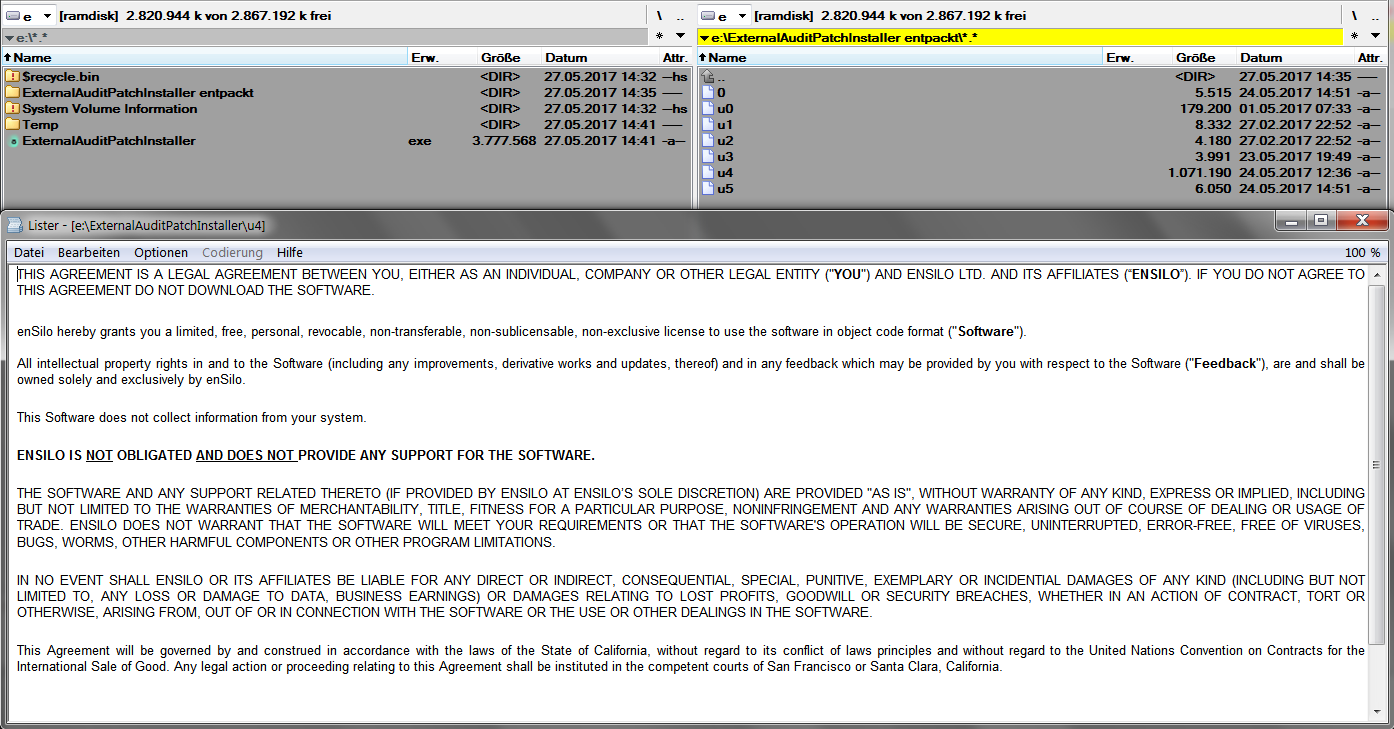Screen dimensions: 1394x729
Task: Minimize the Lister window
Action: (1292, 221)
